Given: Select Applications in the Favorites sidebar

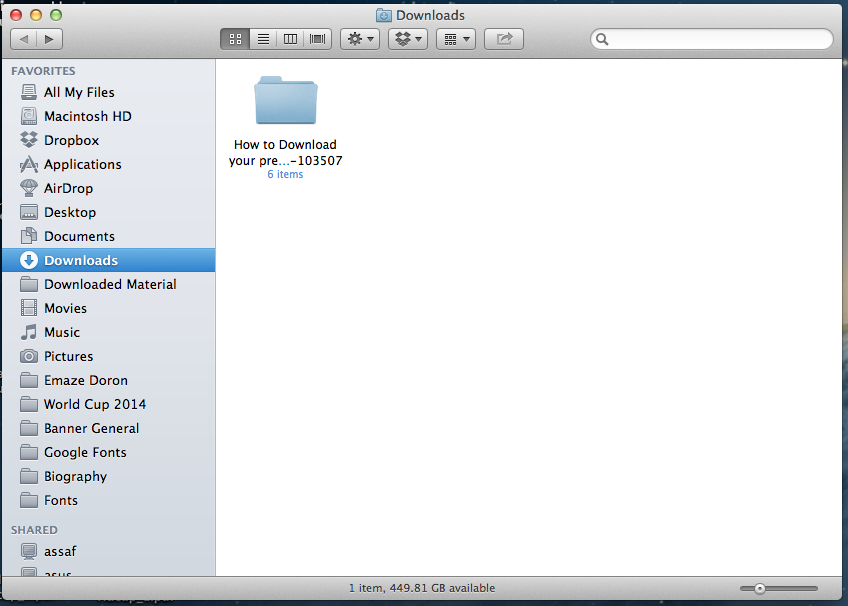Looking at the screenshot, I should pos(82,164).
